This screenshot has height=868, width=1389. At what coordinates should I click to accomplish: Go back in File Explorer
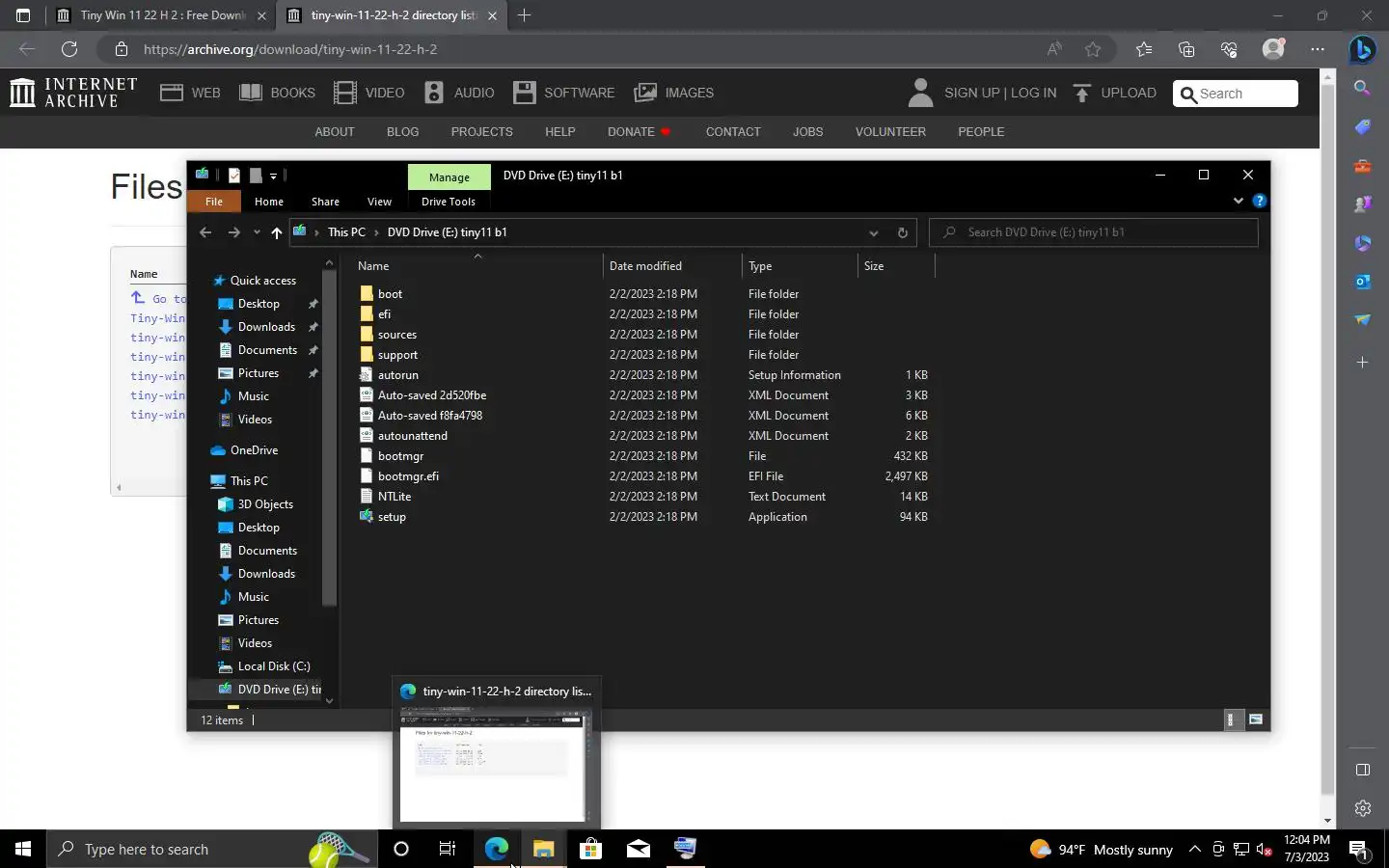point(205,232)
